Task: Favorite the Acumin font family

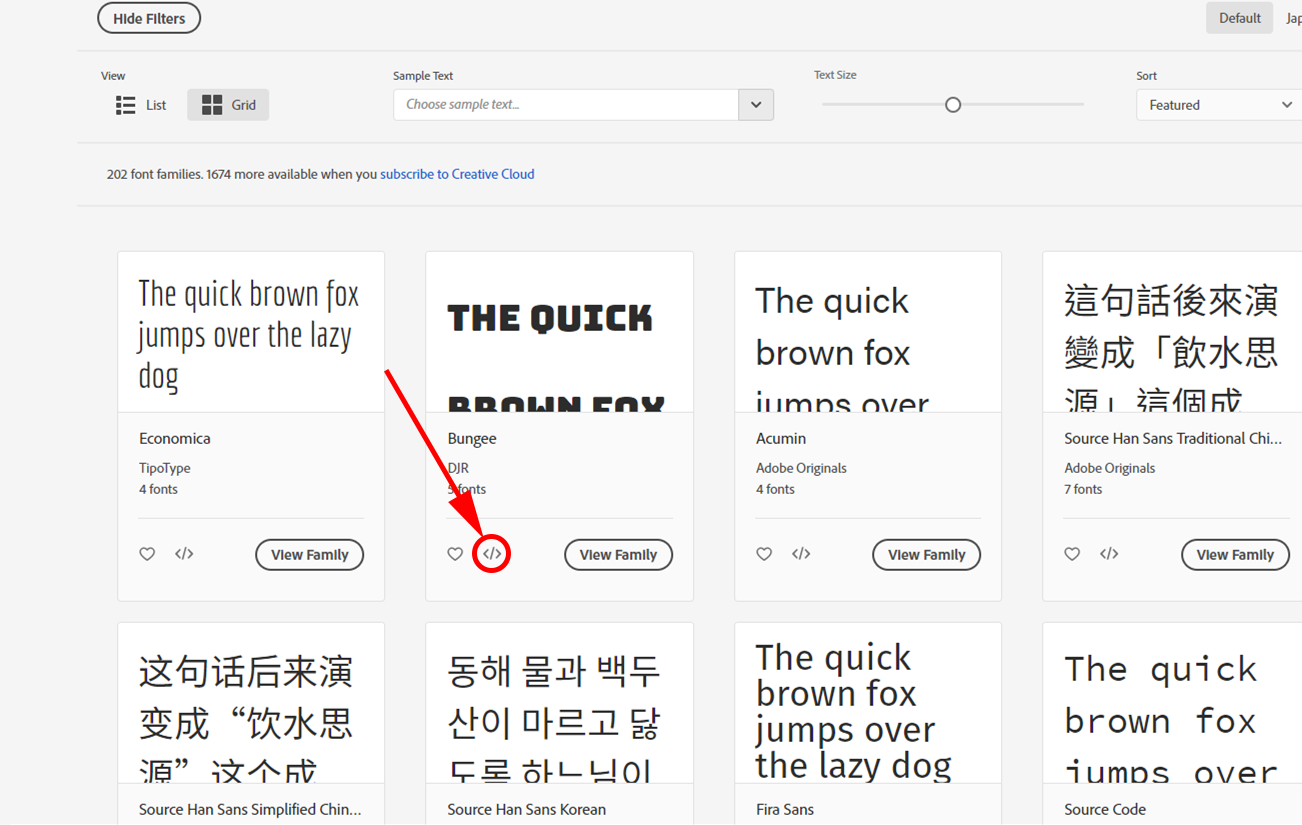Action: (764, 554)
